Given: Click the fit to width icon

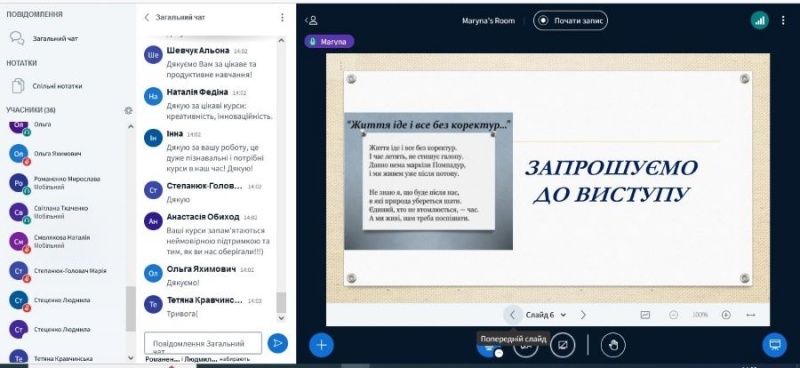Looking at the screenshot, I should pos(751,315).
